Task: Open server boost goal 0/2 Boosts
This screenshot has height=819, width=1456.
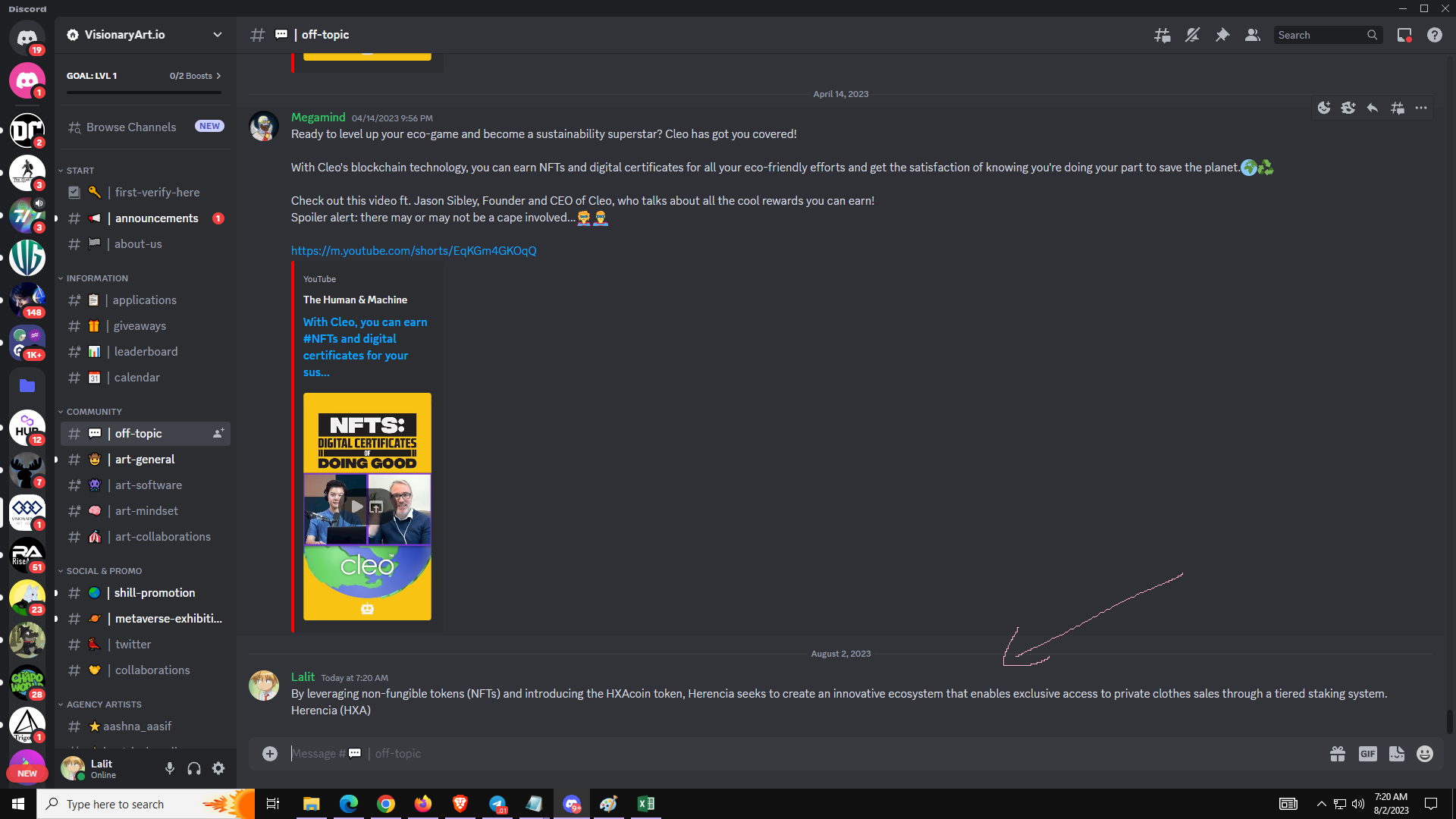Action: click(x=195, y=76)
